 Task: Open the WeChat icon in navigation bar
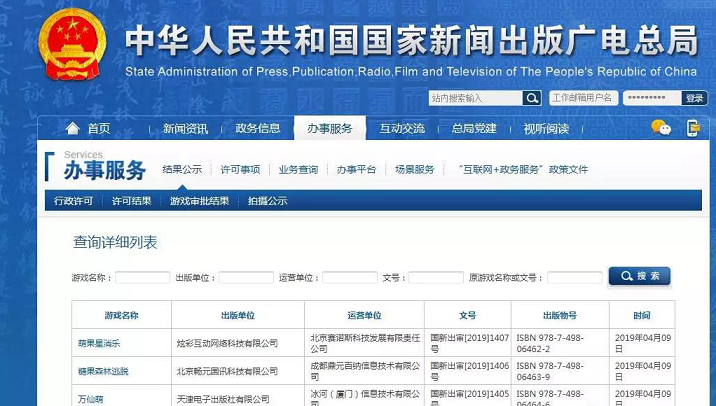tap(660, 128)
